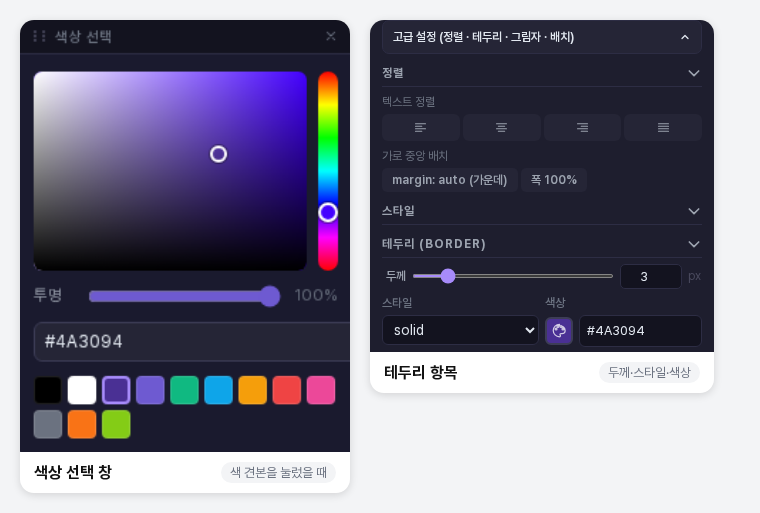Click the 색상 선택 창 caption text

73,472
